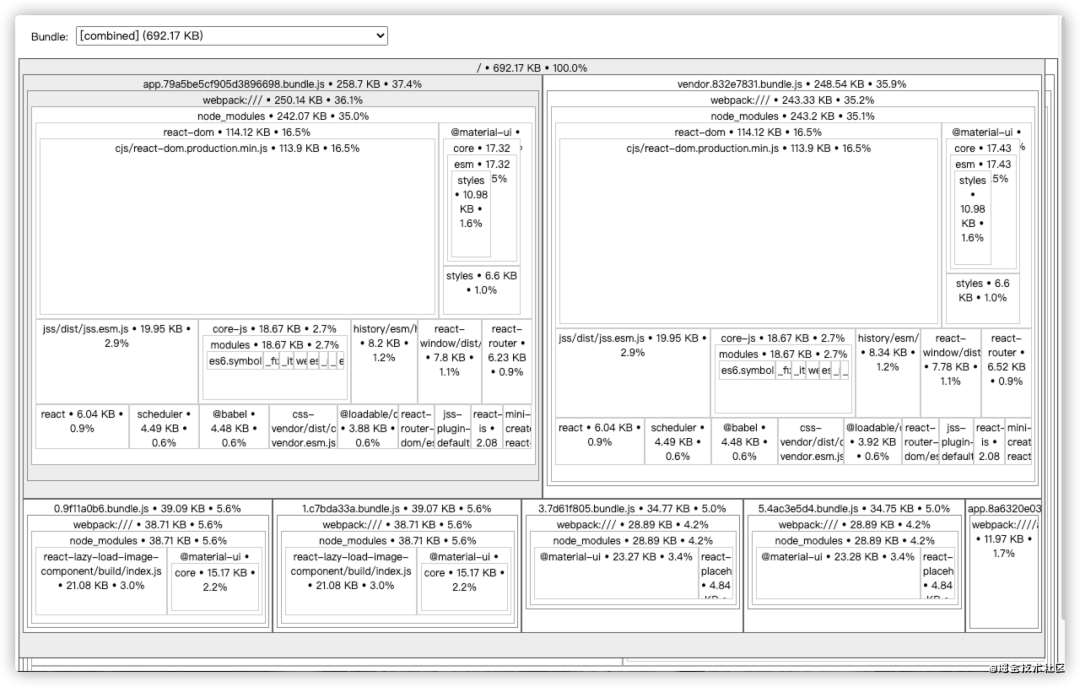Click webpack:/// 243.33 KB in vendor bundle
Image resolution: width=1080 pixels, height=687 pixels.
(x=792, y=100)
